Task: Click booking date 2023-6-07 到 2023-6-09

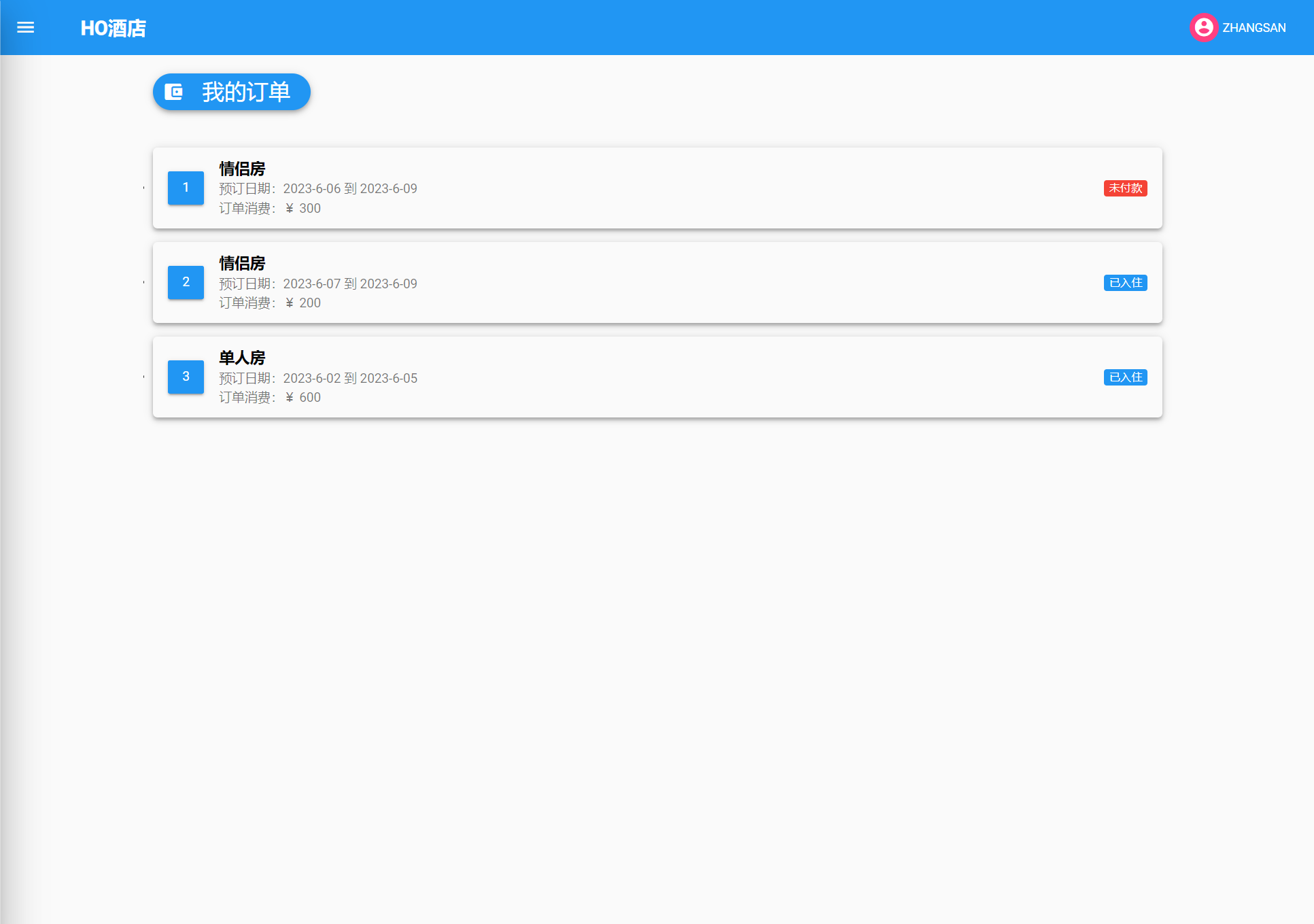Action: pyautogui.click(x=349, y=284)
